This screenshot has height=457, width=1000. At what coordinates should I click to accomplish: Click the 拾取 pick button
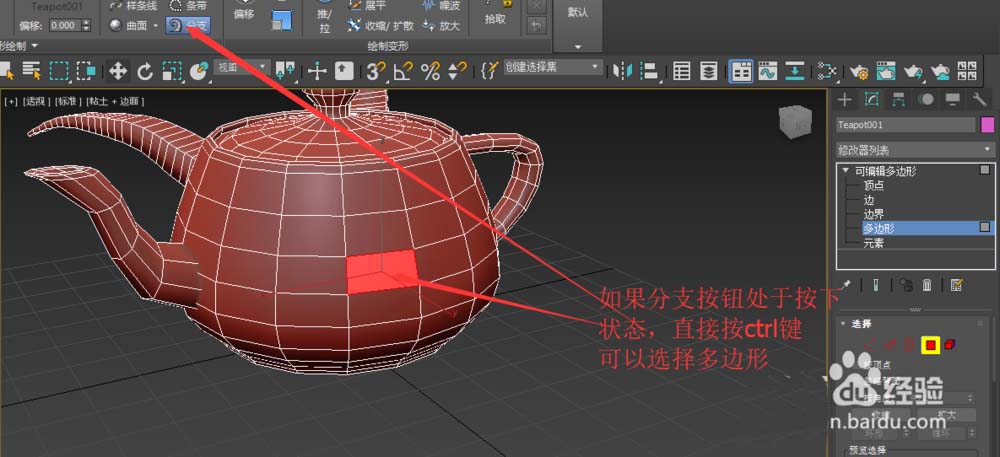pos(495,13)
